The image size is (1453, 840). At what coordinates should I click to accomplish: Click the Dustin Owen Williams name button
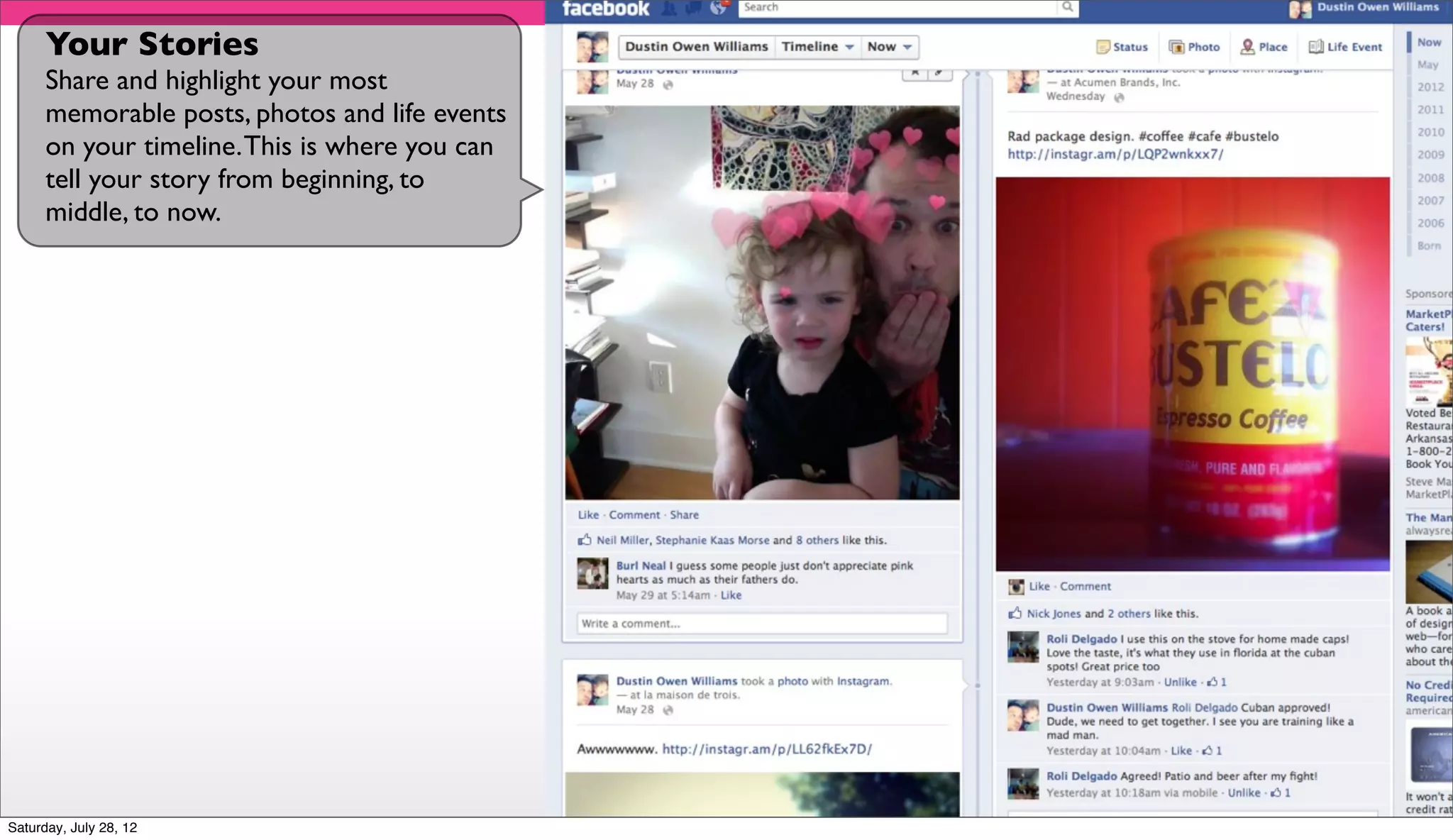(x=696, y=47)
